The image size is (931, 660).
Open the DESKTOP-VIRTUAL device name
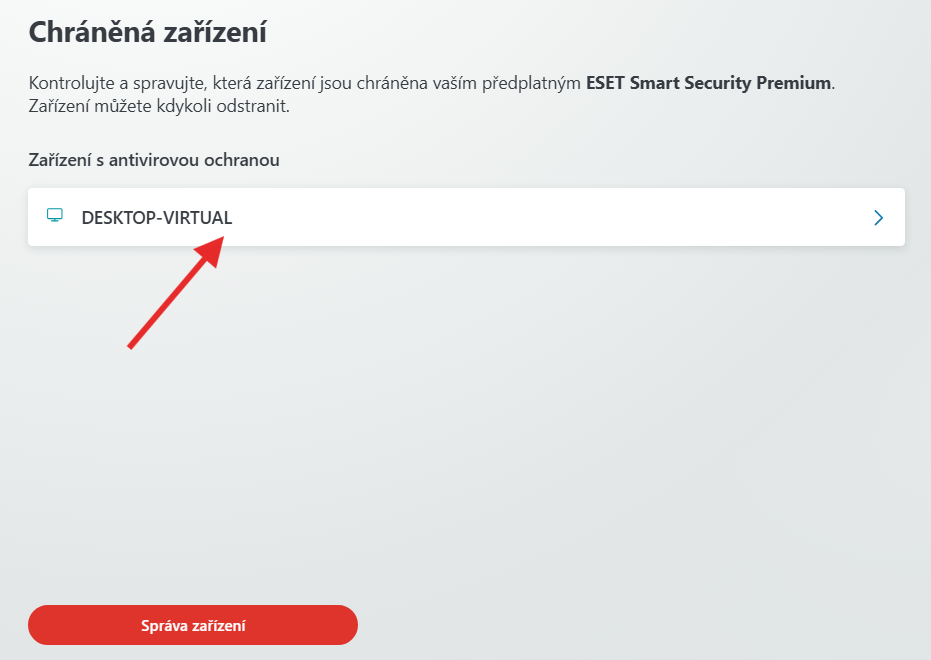[x=156, y=217]
